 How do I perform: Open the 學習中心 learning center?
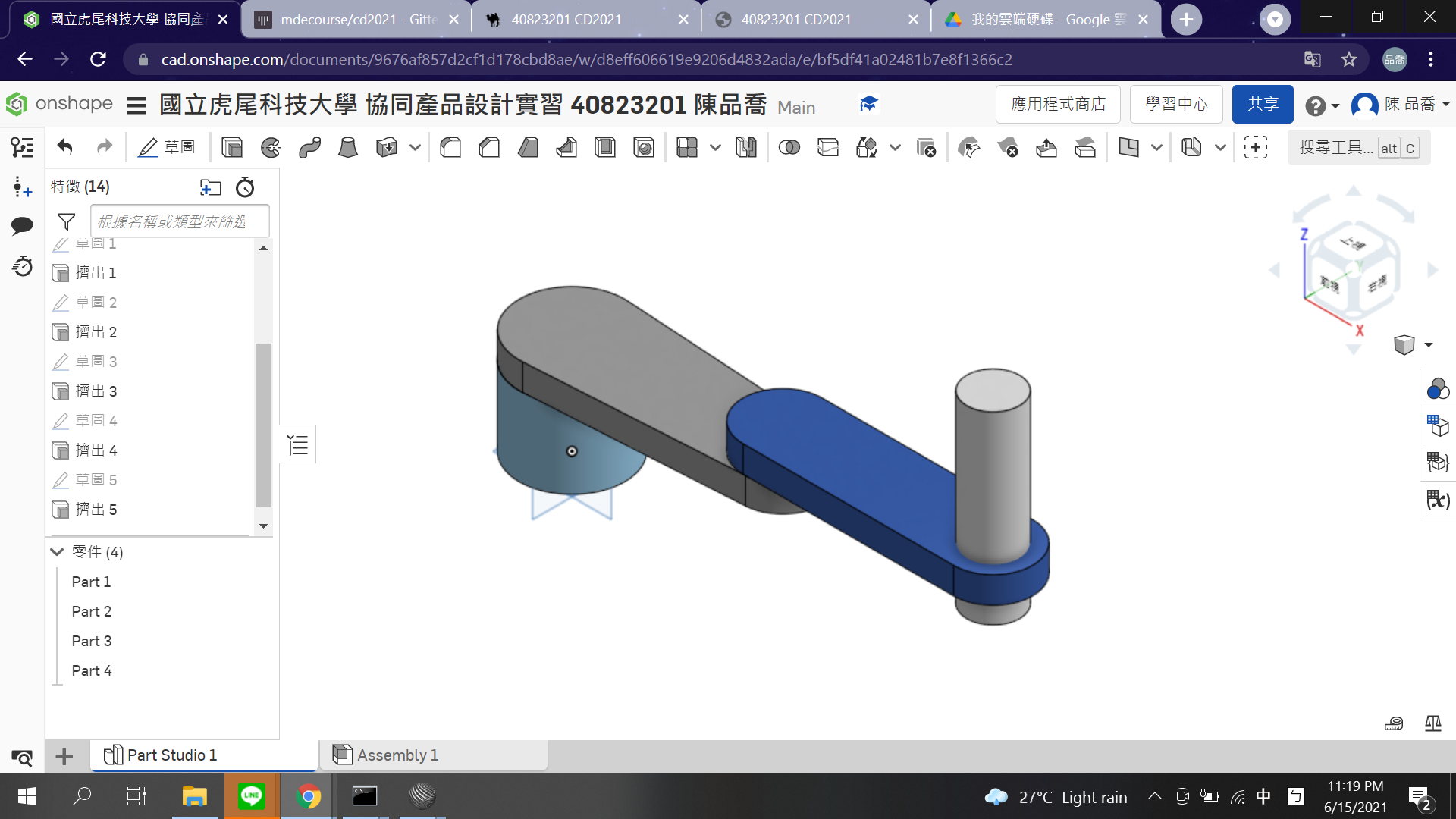[1176, 104]
